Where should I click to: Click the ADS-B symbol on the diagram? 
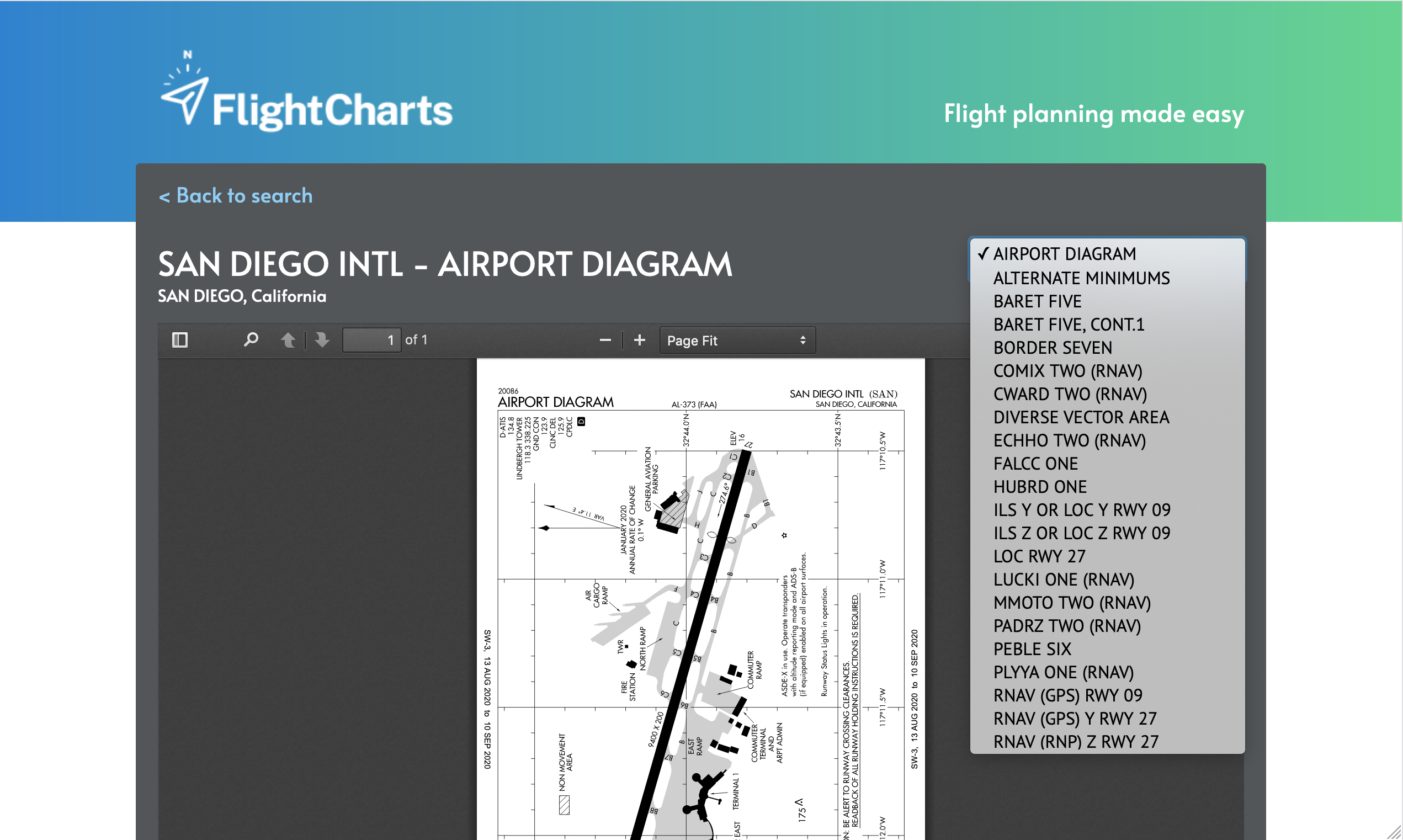tap(583, 422)
